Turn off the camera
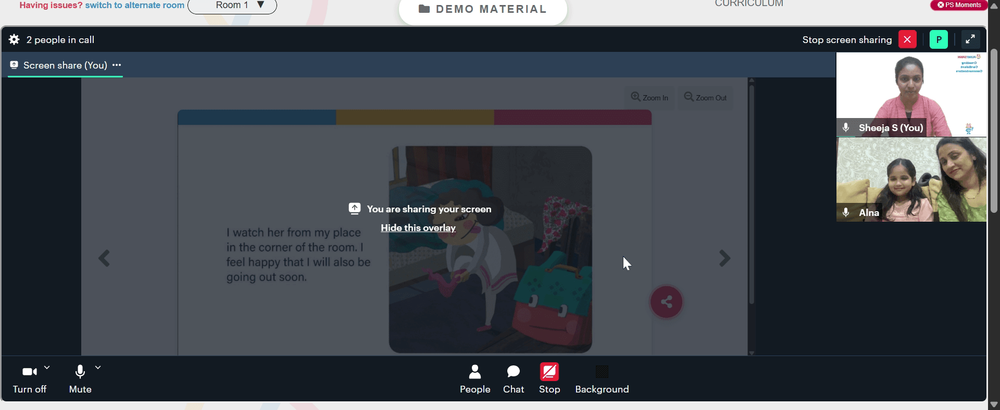This screenshot has height=410, width=1000. 29,379
